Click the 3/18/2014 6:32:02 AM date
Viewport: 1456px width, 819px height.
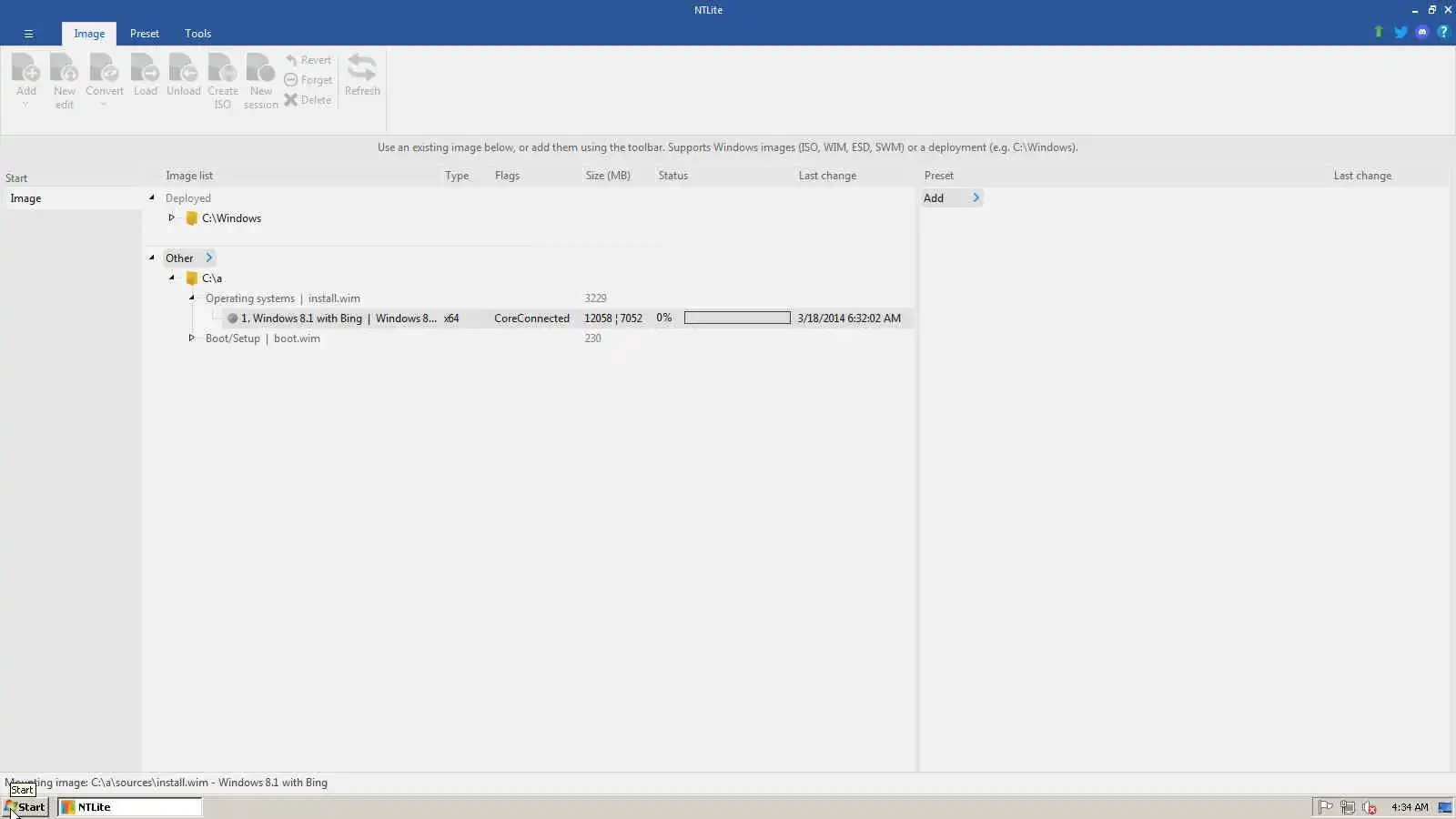click(849, 318)
